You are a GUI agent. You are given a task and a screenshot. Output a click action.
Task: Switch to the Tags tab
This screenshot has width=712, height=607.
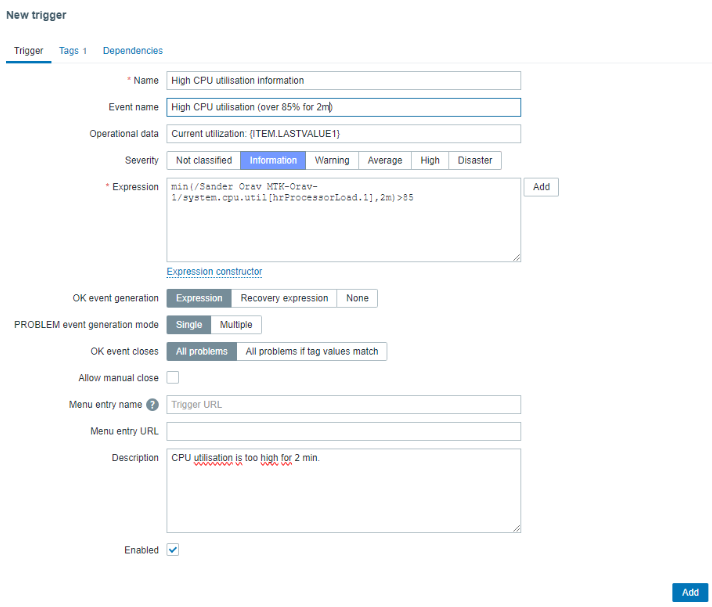pos(72,51)
